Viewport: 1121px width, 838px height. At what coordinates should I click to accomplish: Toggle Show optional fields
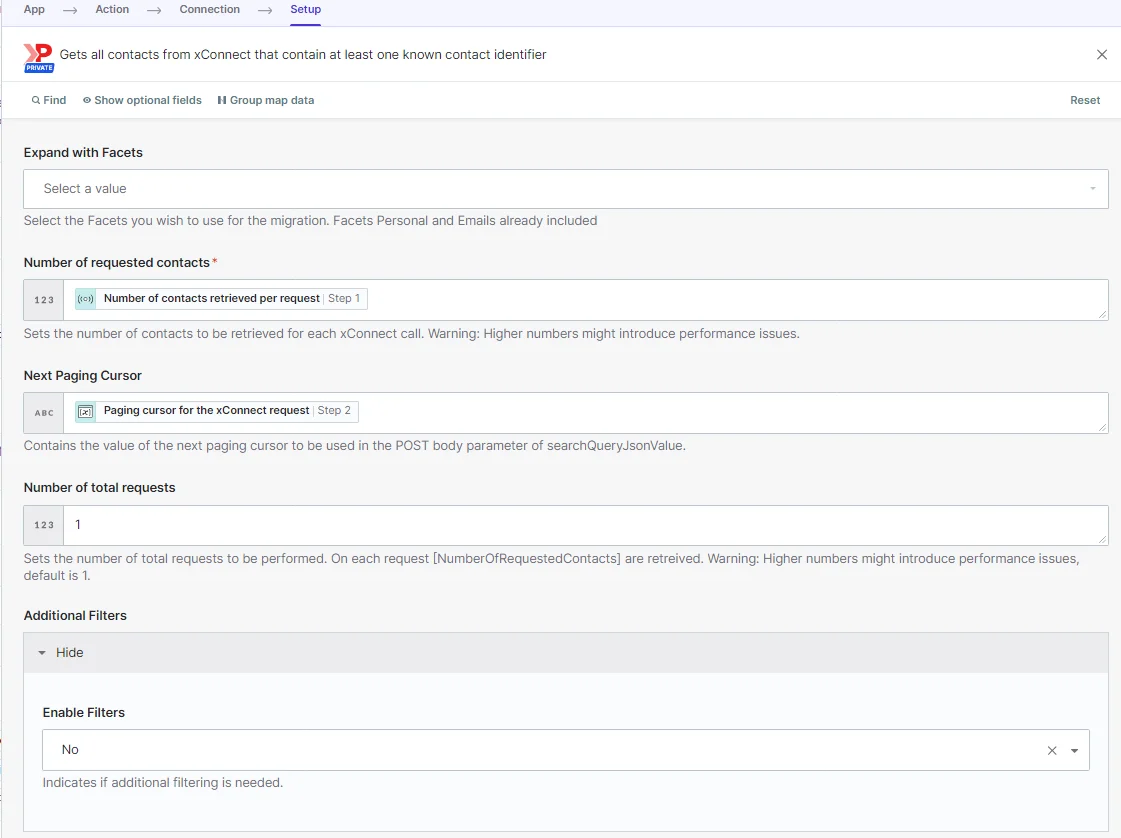coord(142,100)
